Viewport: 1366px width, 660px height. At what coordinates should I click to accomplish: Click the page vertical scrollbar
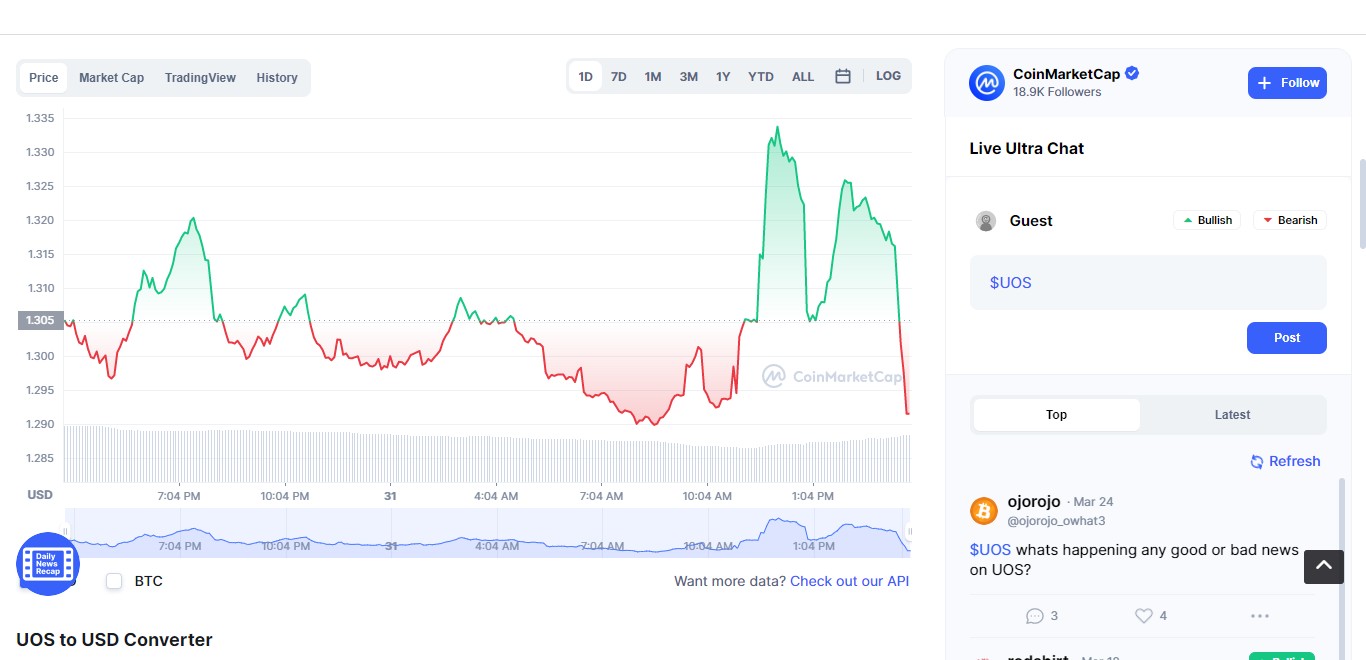[1361, 204]
